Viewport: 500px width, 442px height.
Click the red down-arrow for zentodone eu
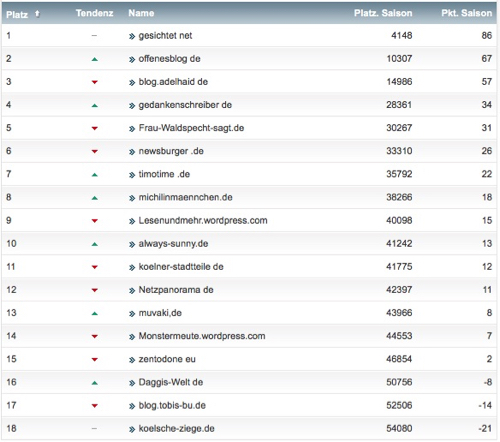[95, 360]
